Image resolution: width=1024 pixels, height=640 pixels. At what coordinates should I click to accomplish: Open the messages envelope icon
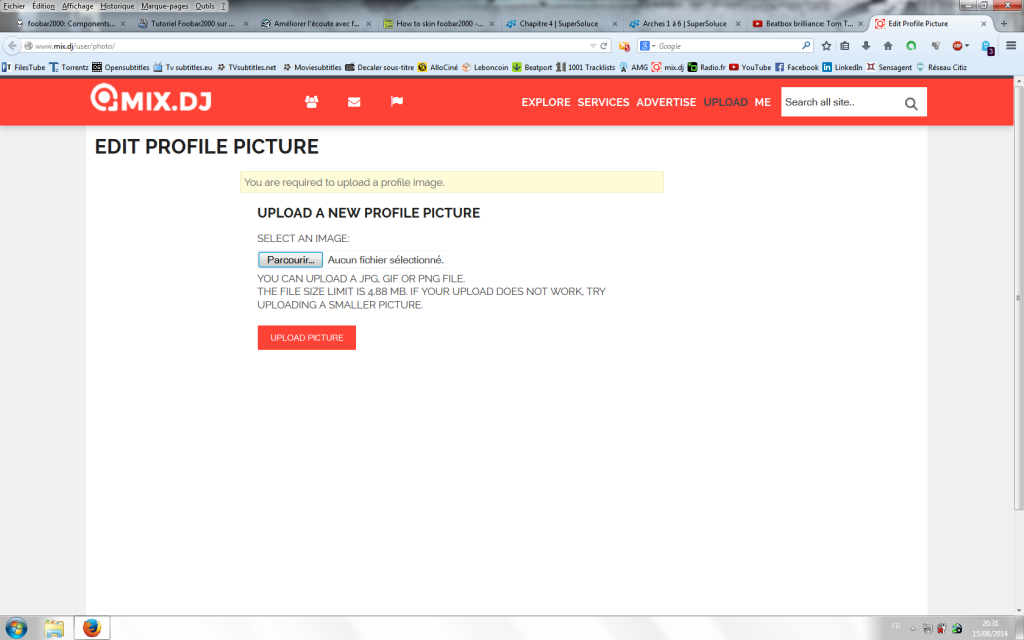[x=354, y=102]
